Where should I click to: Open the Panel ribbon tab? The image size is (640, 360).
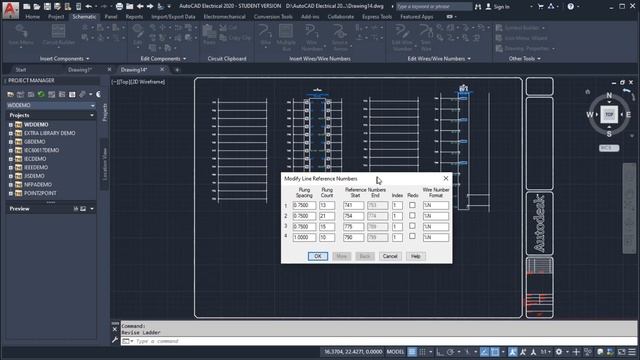[x=111, y=17]
